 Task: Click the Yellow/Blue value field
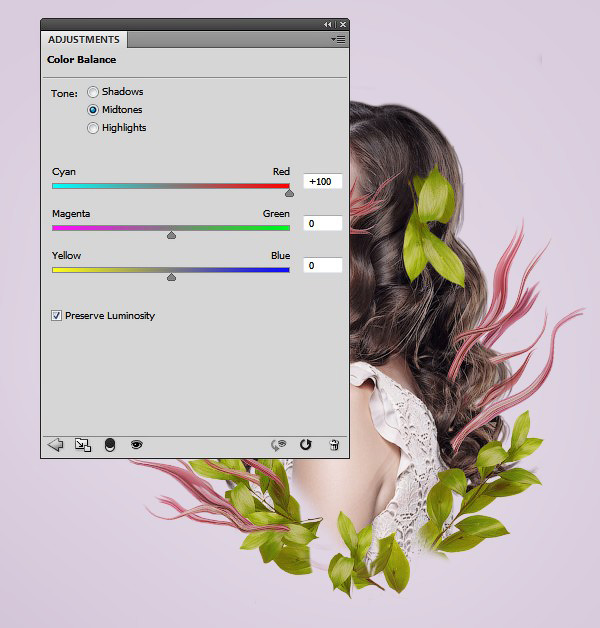pyautogui.click(x=323, y=265)
